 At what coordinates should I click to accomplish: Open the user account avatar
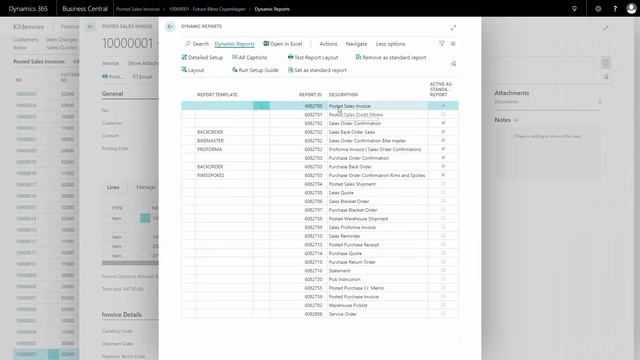point(631,9)
